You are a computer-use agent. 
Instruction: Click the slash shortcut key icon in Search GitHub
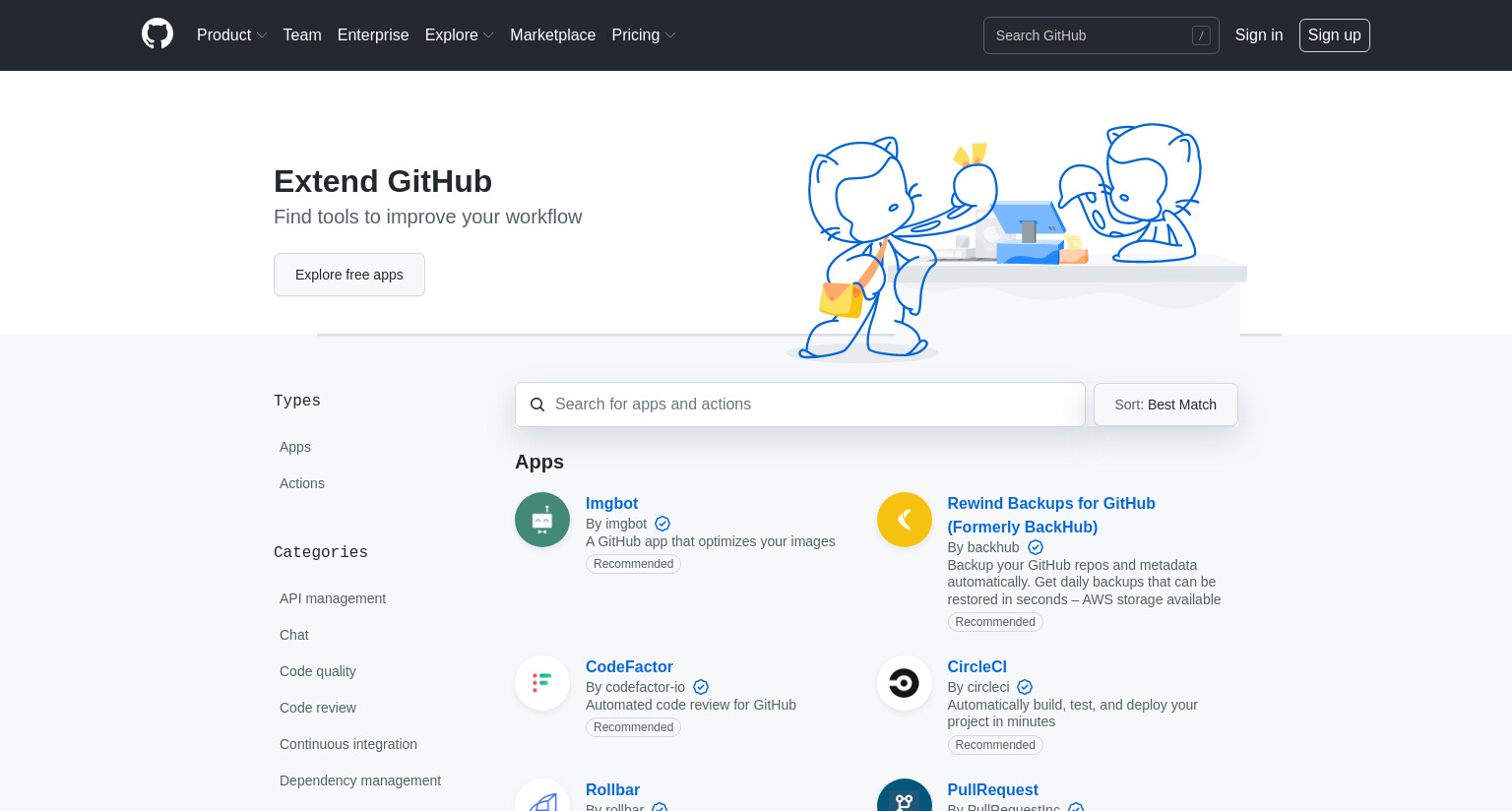tap(1201, 35)
